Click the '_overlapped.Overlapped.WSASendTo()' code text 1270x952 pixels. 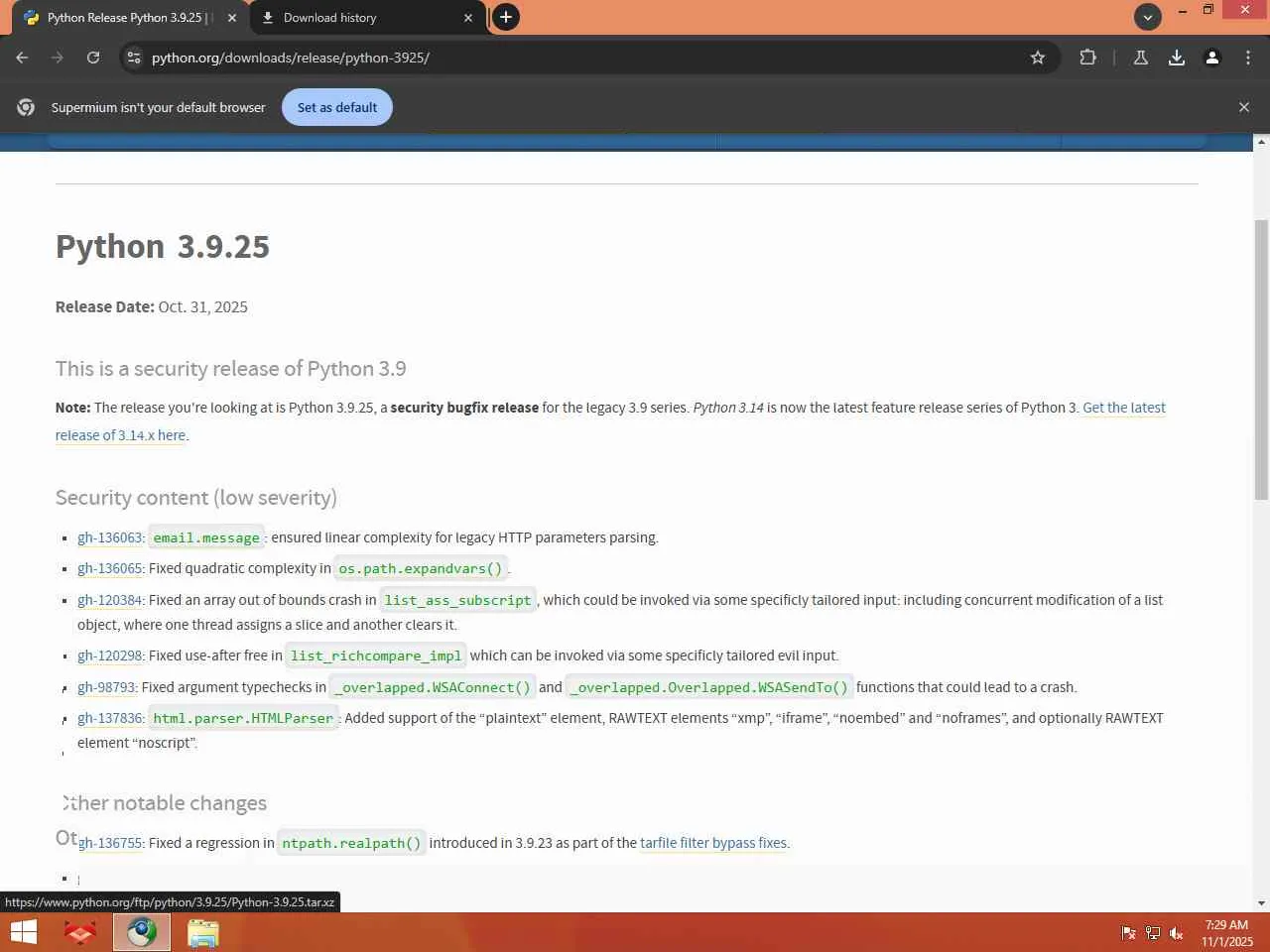pos(709,687)
